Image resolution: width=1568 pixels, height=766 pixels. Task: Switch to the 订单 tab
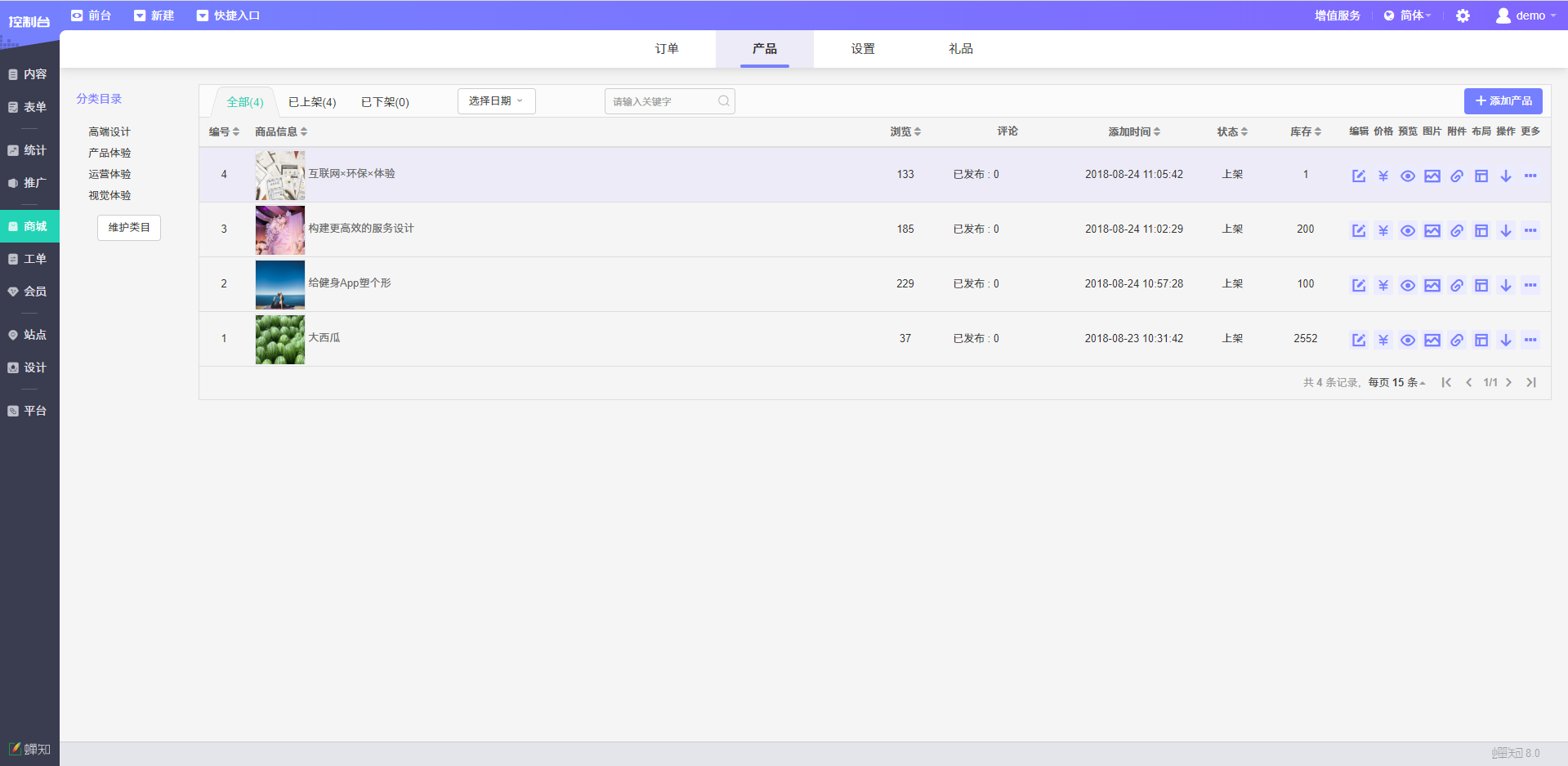[667, 49]
